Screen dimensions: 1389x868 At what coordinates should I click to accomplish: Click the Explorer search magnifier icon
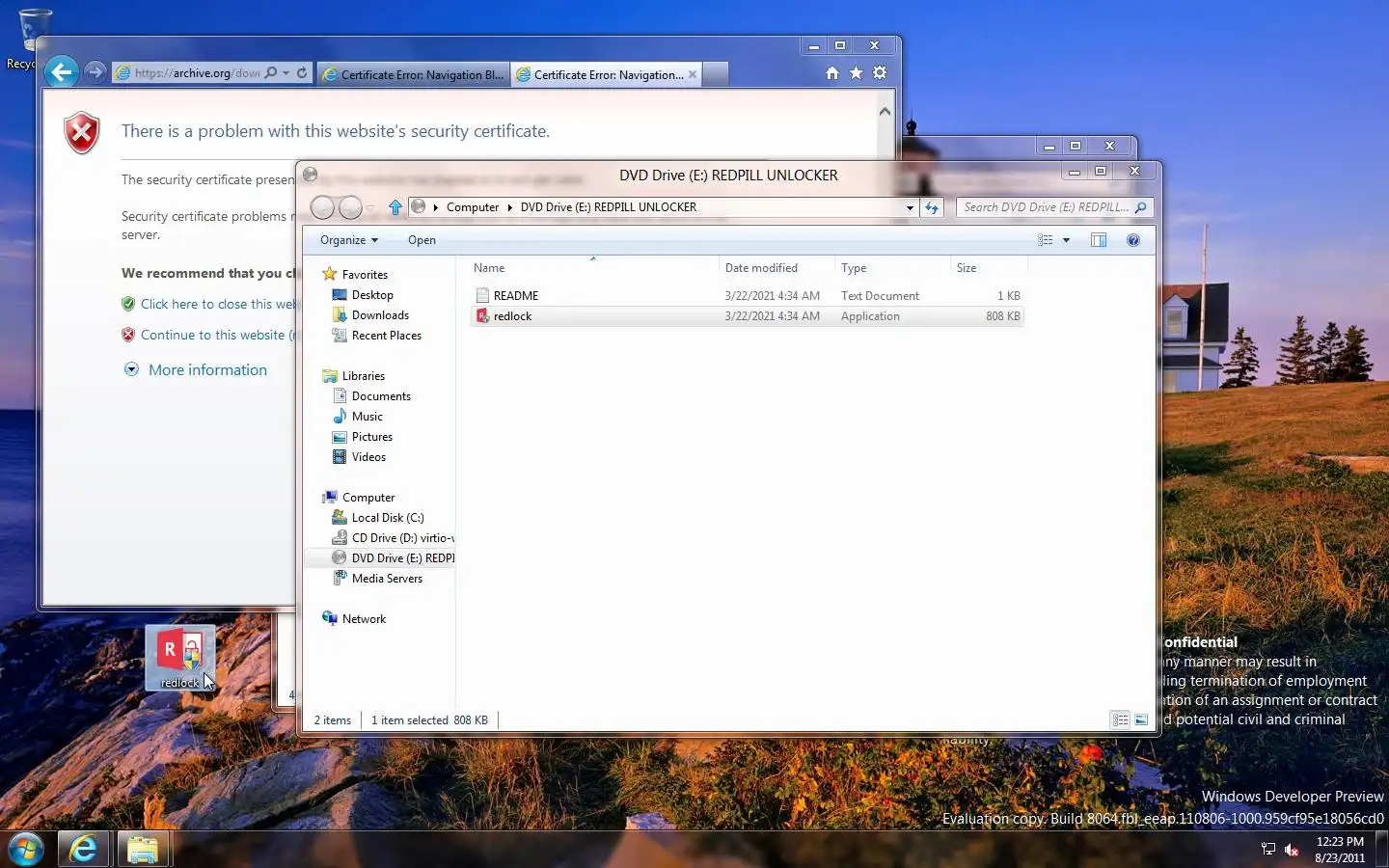pos(1141,207)
